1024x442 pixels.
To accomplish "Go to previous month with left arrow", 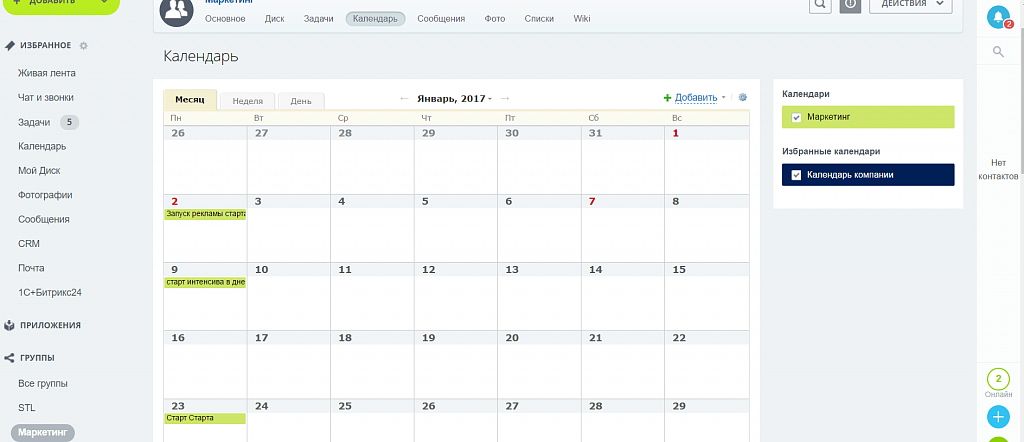I will [404, 98].
